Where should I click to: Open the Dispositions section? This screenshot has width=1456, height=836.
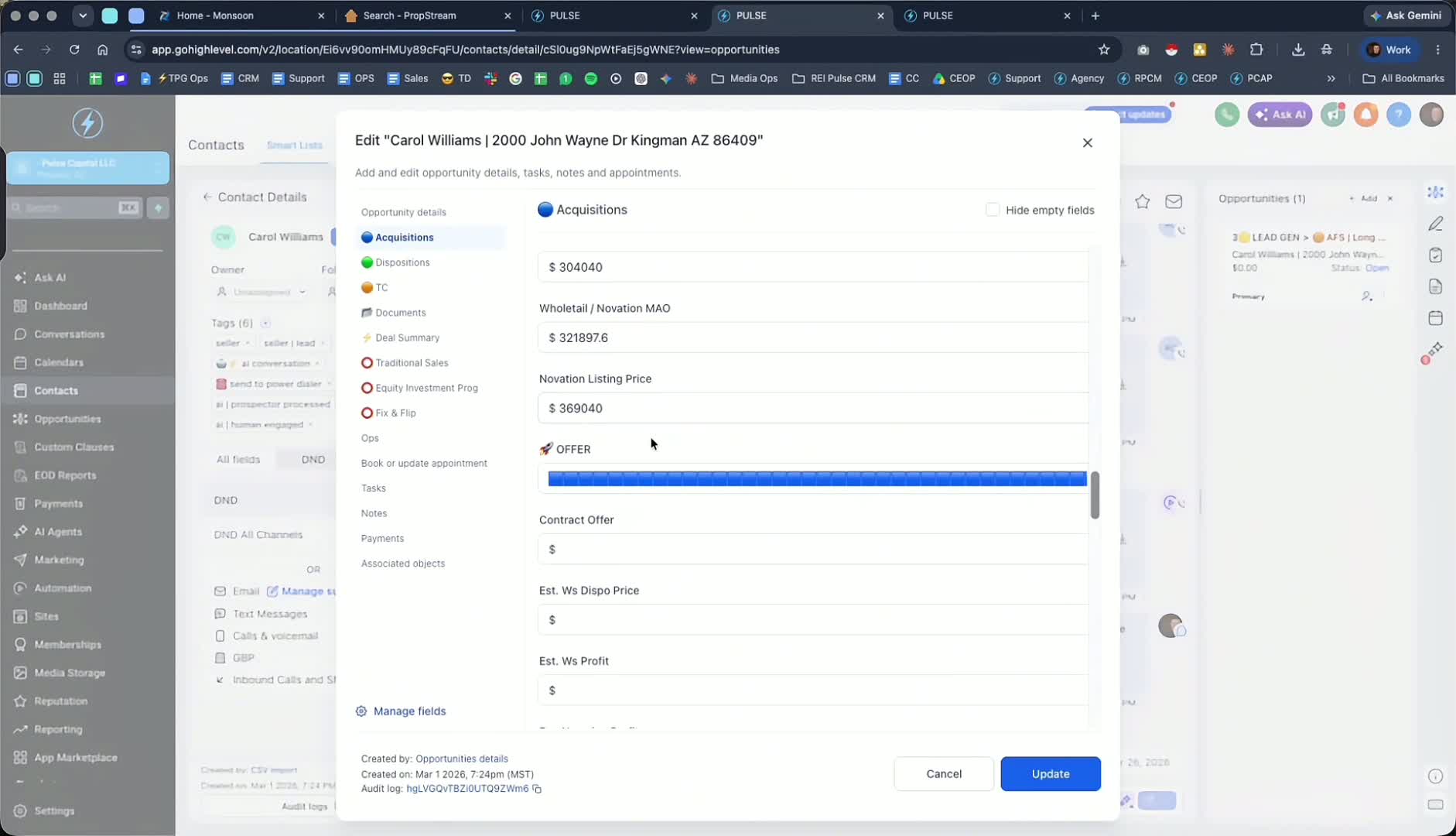[395, 262]
